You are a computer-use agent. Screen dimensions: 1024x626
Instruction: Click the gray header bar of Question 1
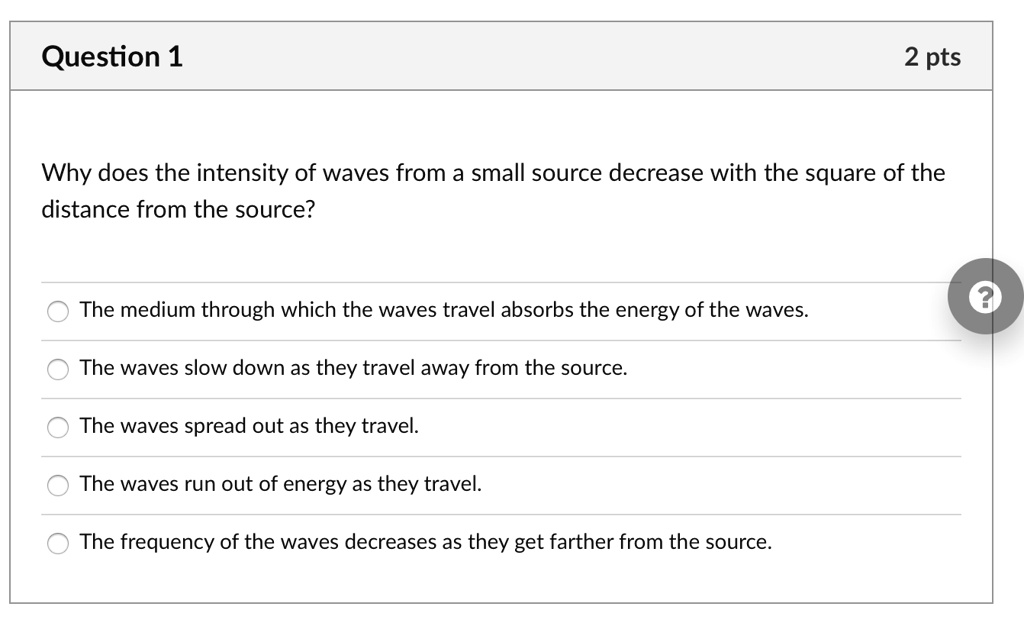pos(500,57)
